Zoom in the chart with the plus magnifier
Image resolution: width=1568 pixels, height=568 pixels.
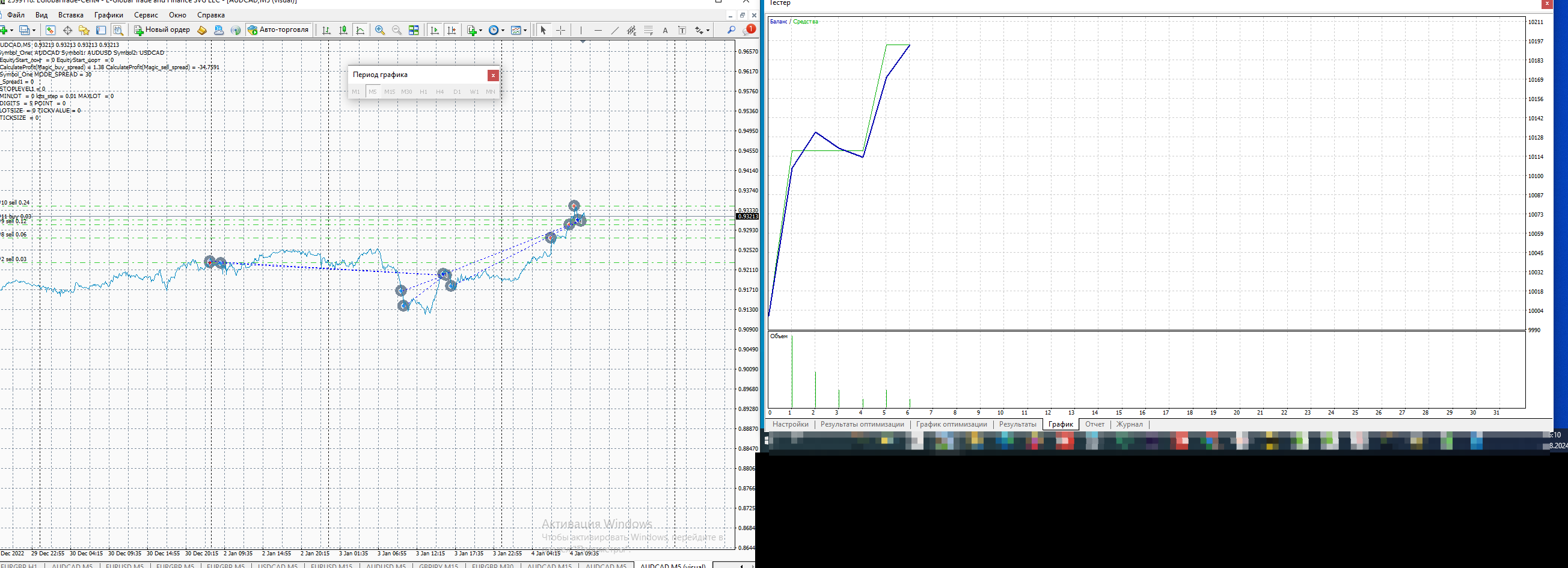pos(380,30)
